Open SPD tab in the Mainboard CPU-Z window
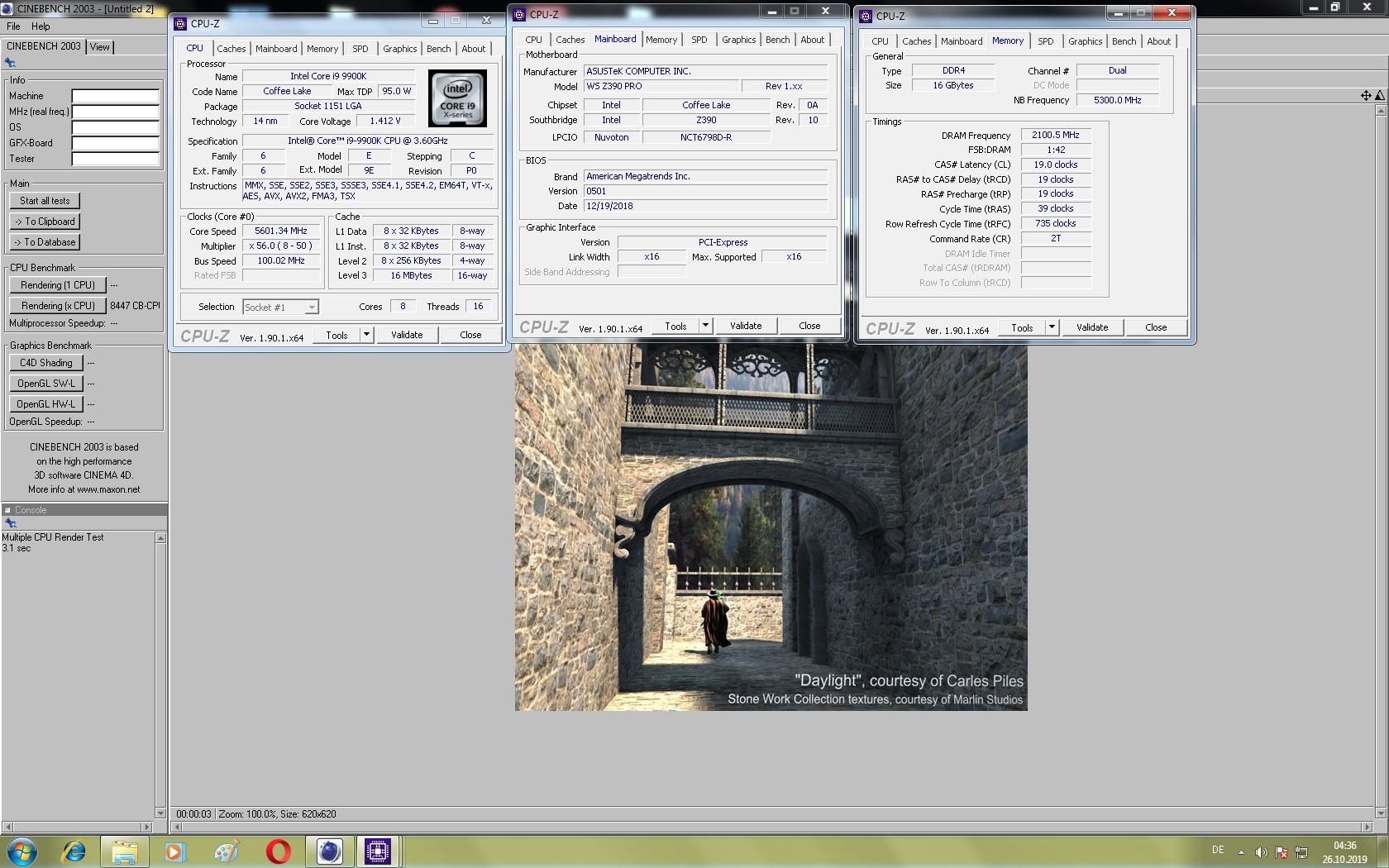 699,40
